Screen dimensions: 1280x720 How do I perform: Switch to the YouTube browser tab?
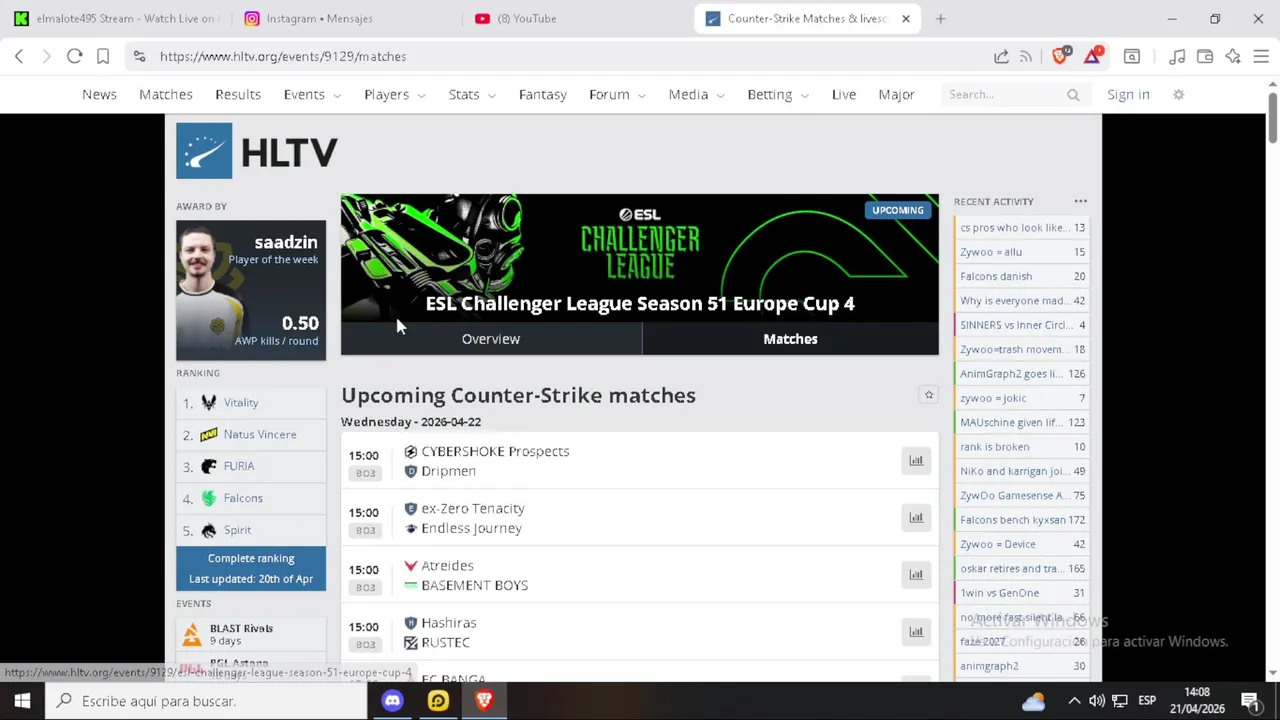tap(575, 18)
